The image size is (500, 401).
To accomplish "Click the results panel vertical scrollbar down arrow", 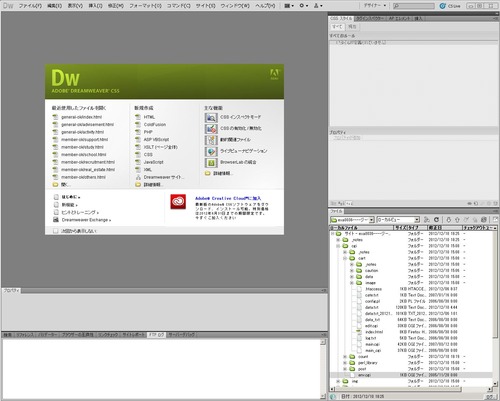I will pyautogui.click(x=323, y=396).
